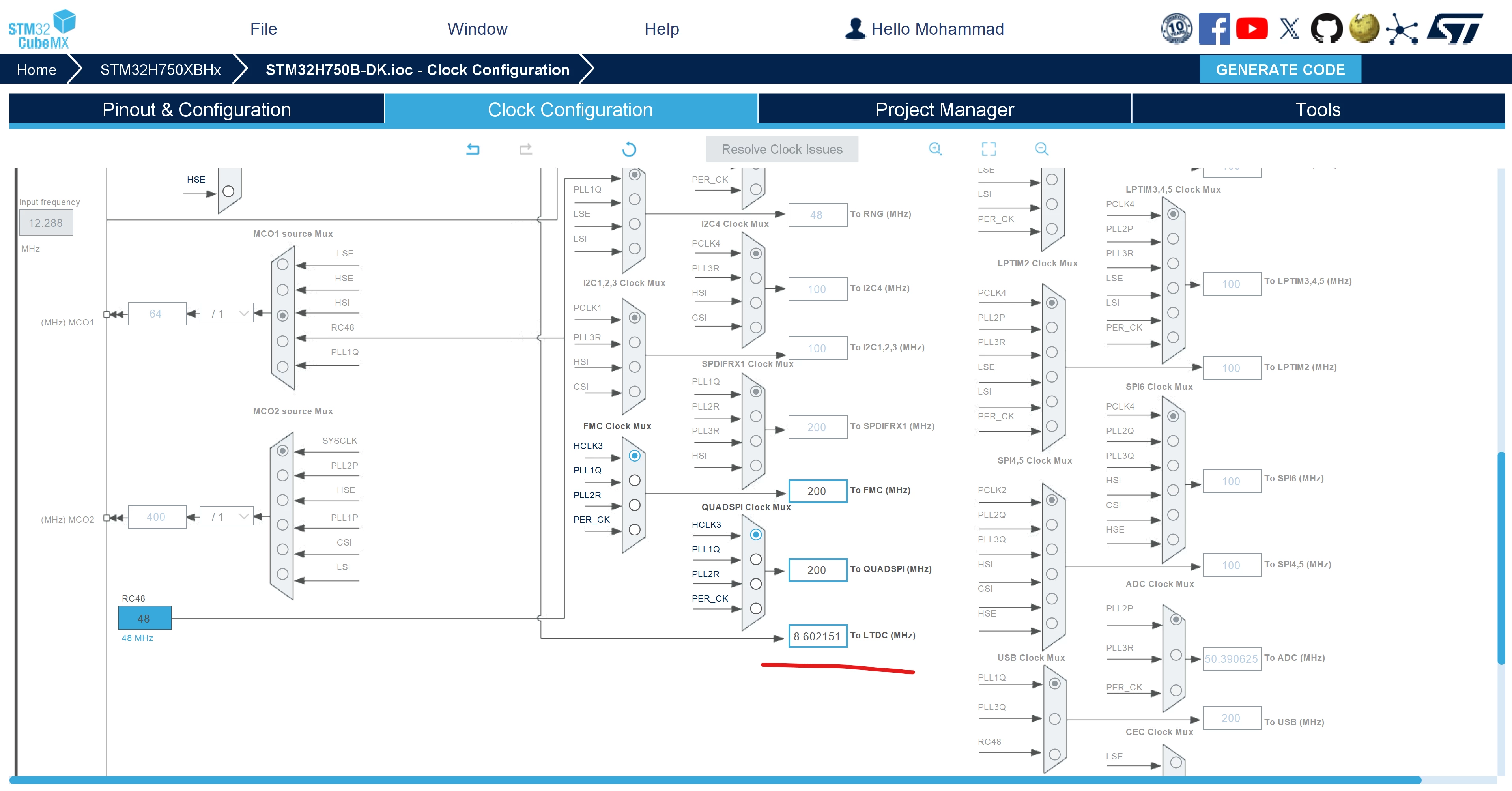The width and height of the screenshot is (1512, 791).
Task: Open the ST community network icon
Action: (1402, 28)
